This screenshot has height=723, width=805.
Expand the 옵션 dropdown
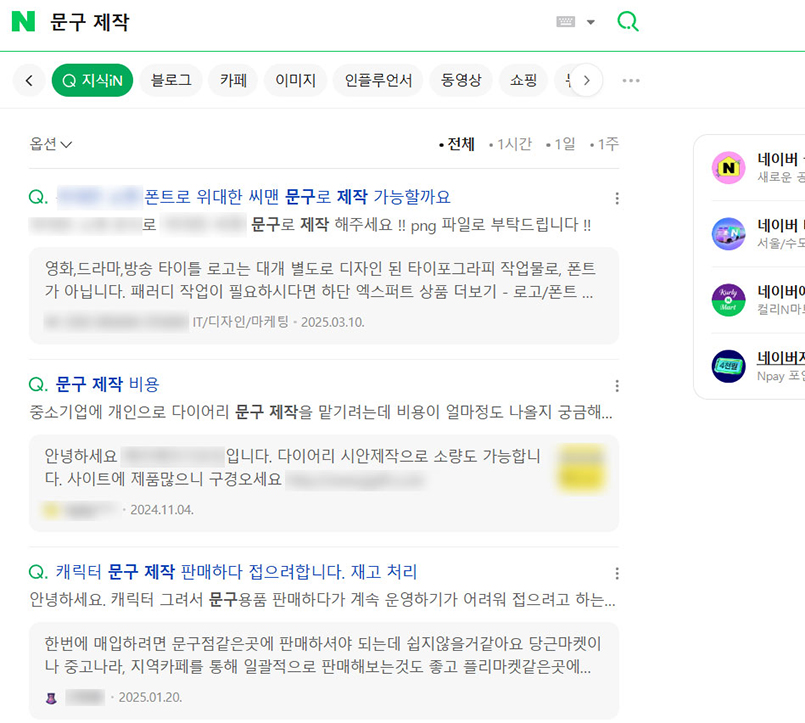(51, 144)
